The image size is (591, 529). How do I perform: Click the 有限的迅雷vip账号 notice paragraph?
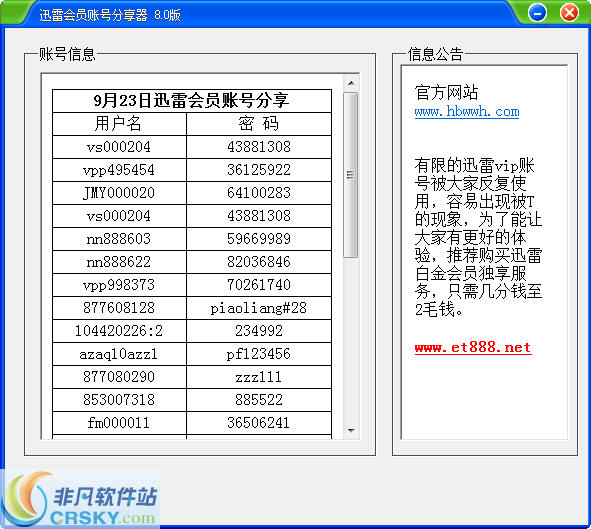[478, 237]
